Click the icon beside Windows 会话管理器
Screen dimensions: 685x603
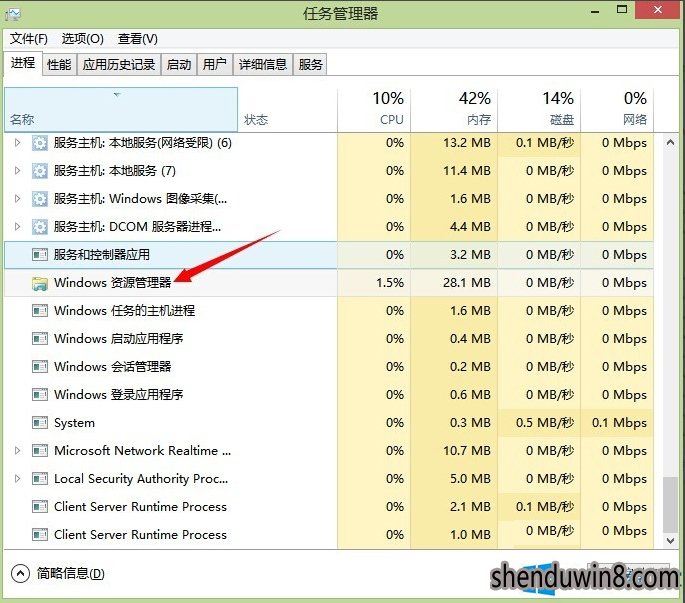coord(40,367)
